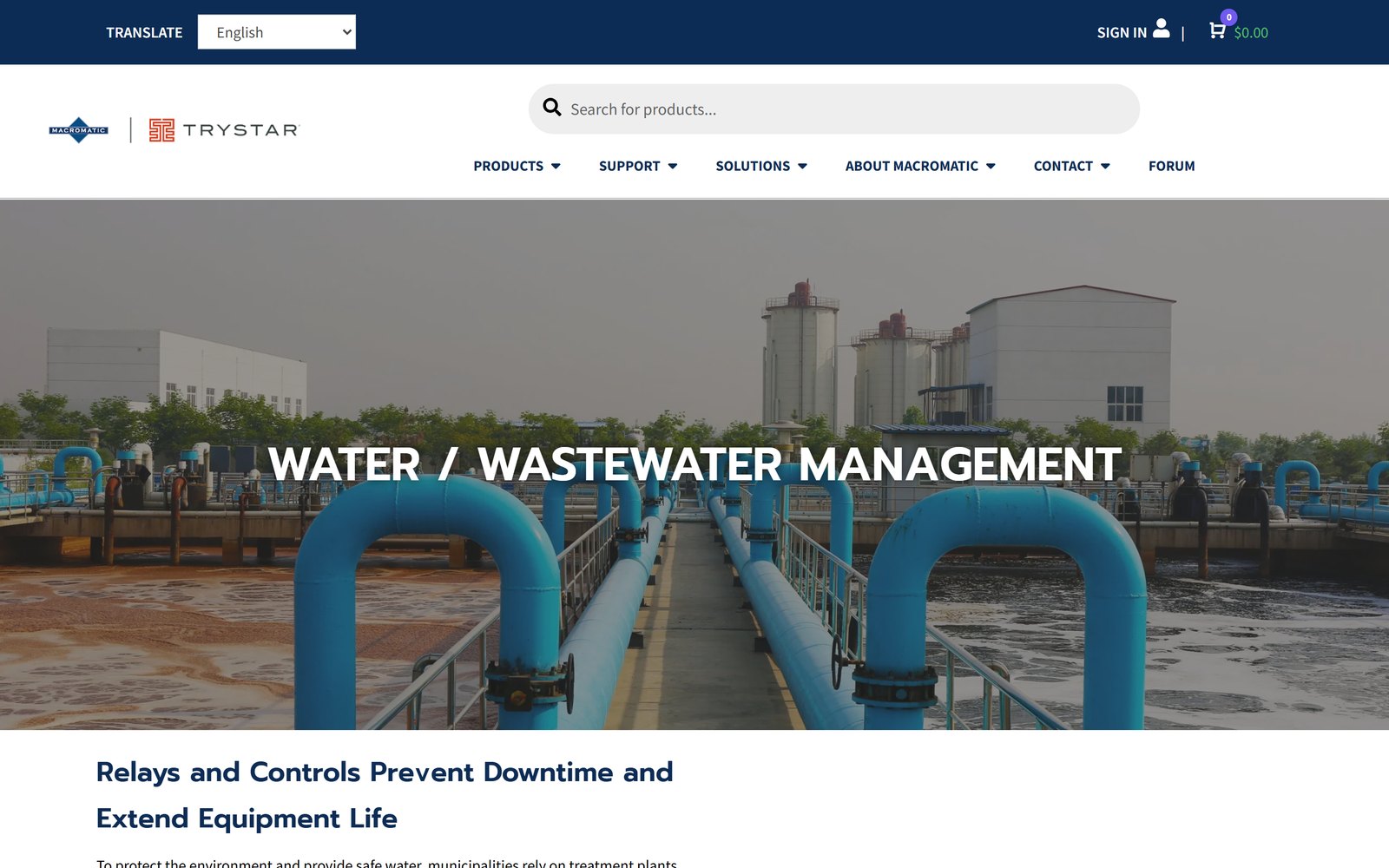Image resolution: width=1389 pixels, height=868 pixels.
Task: Click the Macromatic diamond logo
Action: click(x=79, y=130)
